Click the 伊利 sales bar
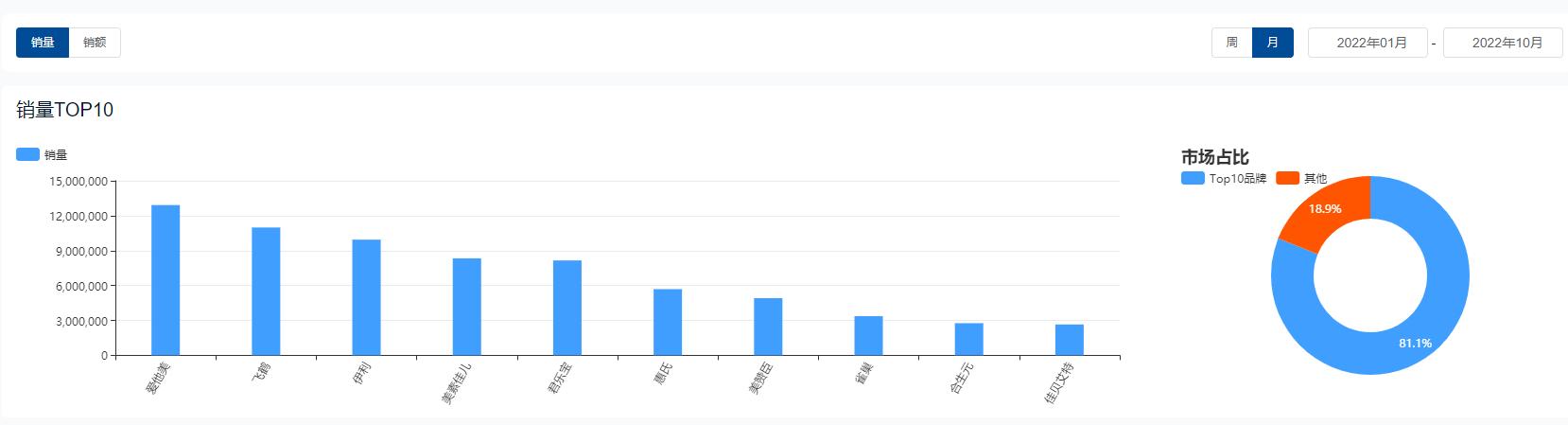 366,297
